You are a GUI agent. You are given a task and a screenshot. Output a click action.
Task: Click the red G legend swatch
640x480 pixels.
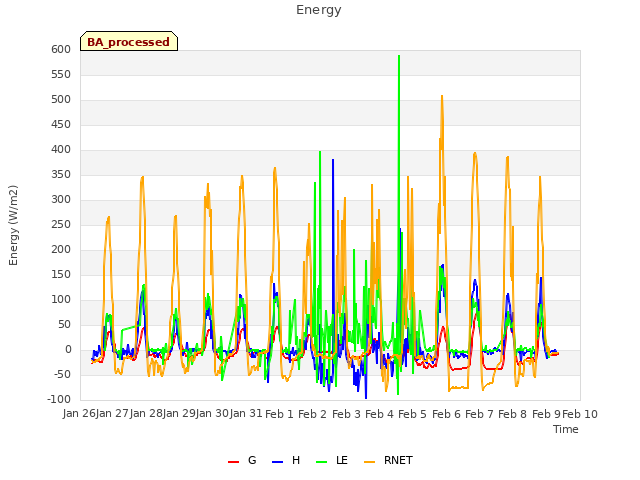coord(233,462)
